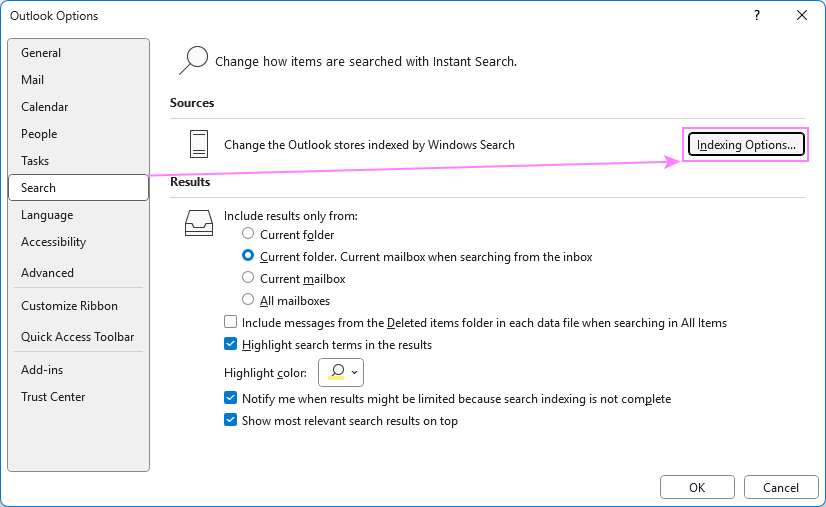Click 'Include results only from:' label

click(291, 216)
